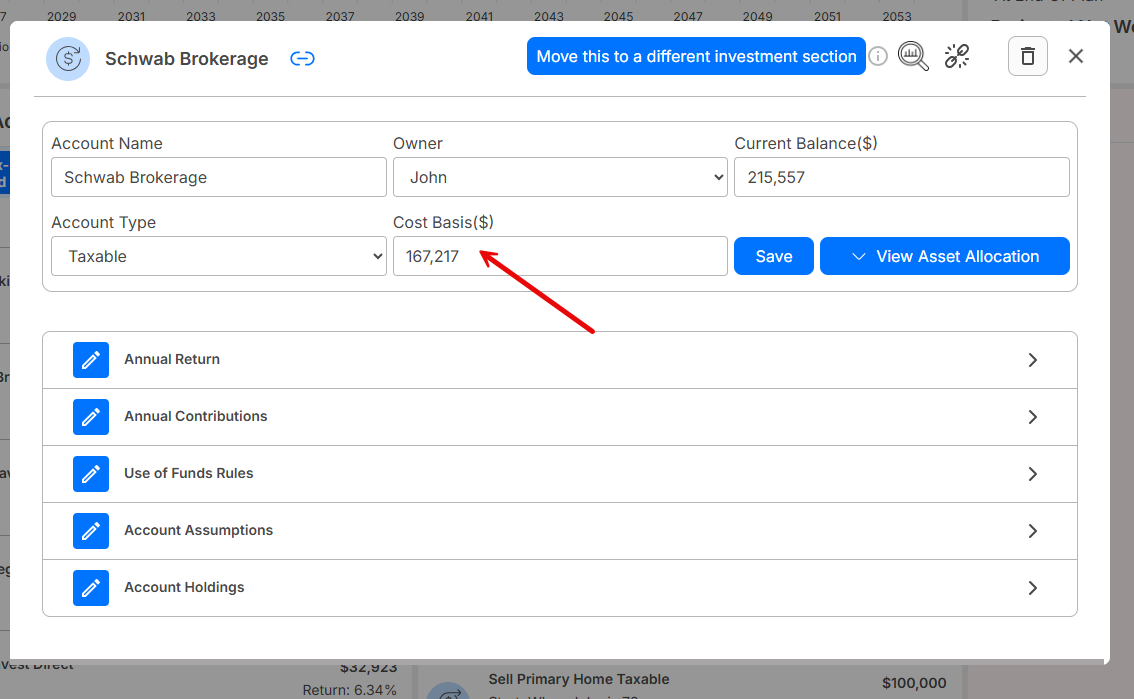Expand the Use of Funds Rules chevron

(x=1033, y=474)
